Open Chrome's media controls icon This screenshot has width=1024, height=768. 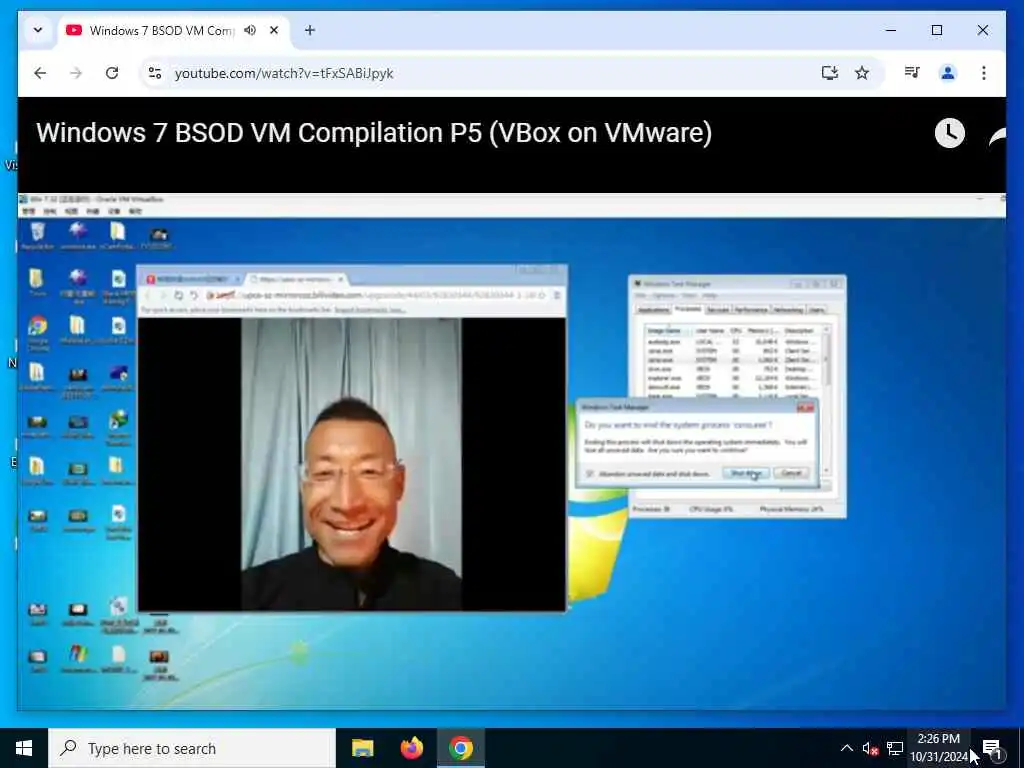click(912, 73)
